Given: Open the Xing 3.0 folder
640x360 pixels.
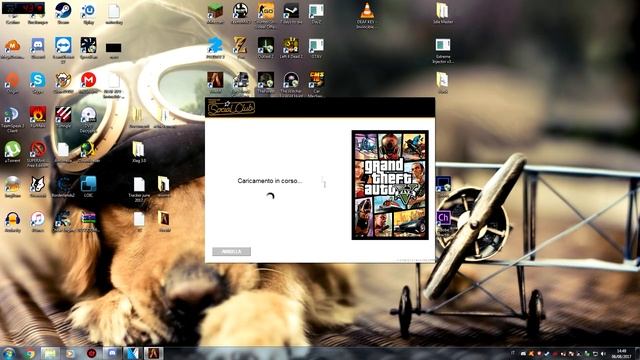Looking at the screenshot, I should tap(138, 152).
